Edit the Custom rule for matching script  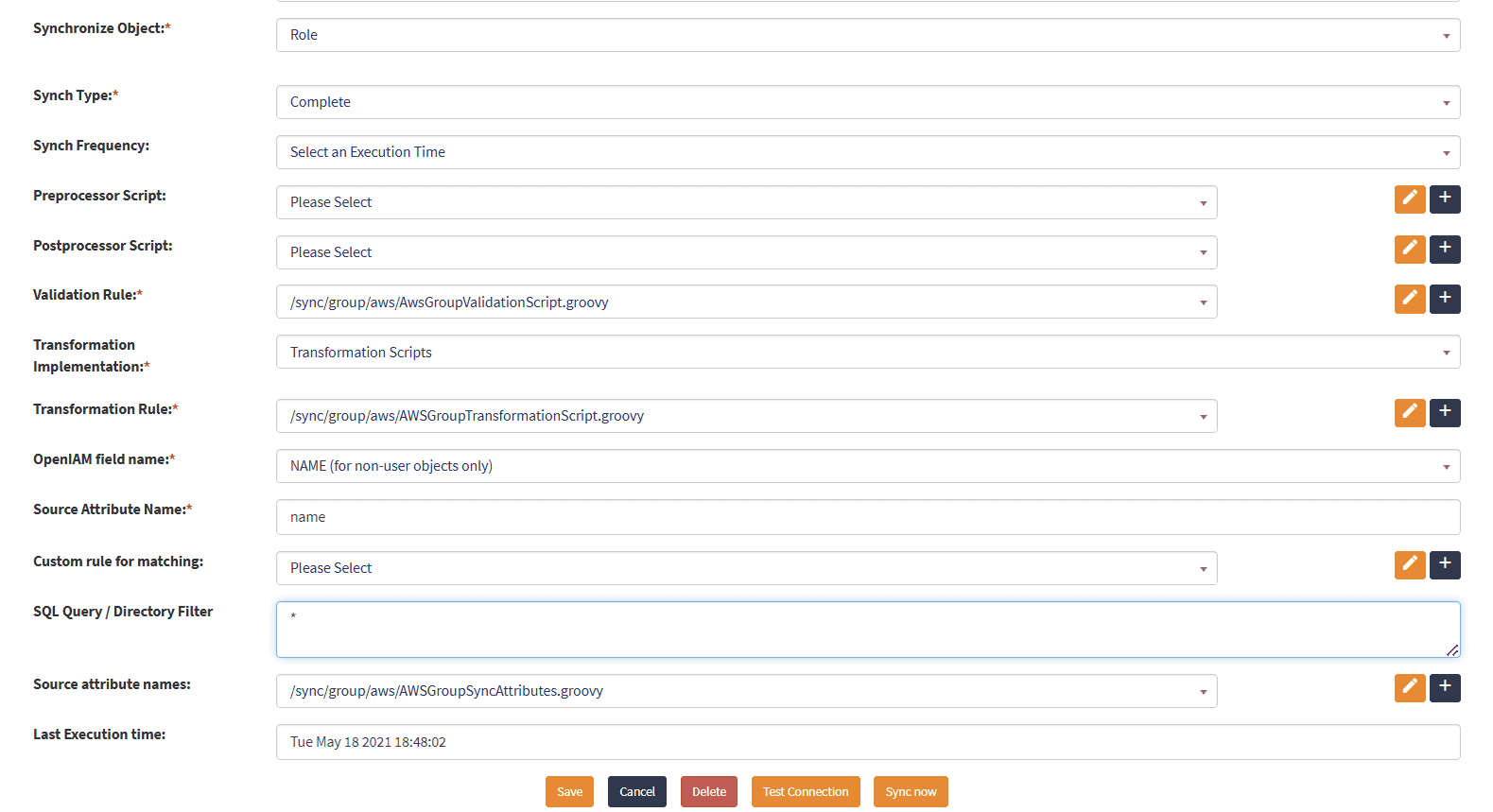pos(1409,565)
